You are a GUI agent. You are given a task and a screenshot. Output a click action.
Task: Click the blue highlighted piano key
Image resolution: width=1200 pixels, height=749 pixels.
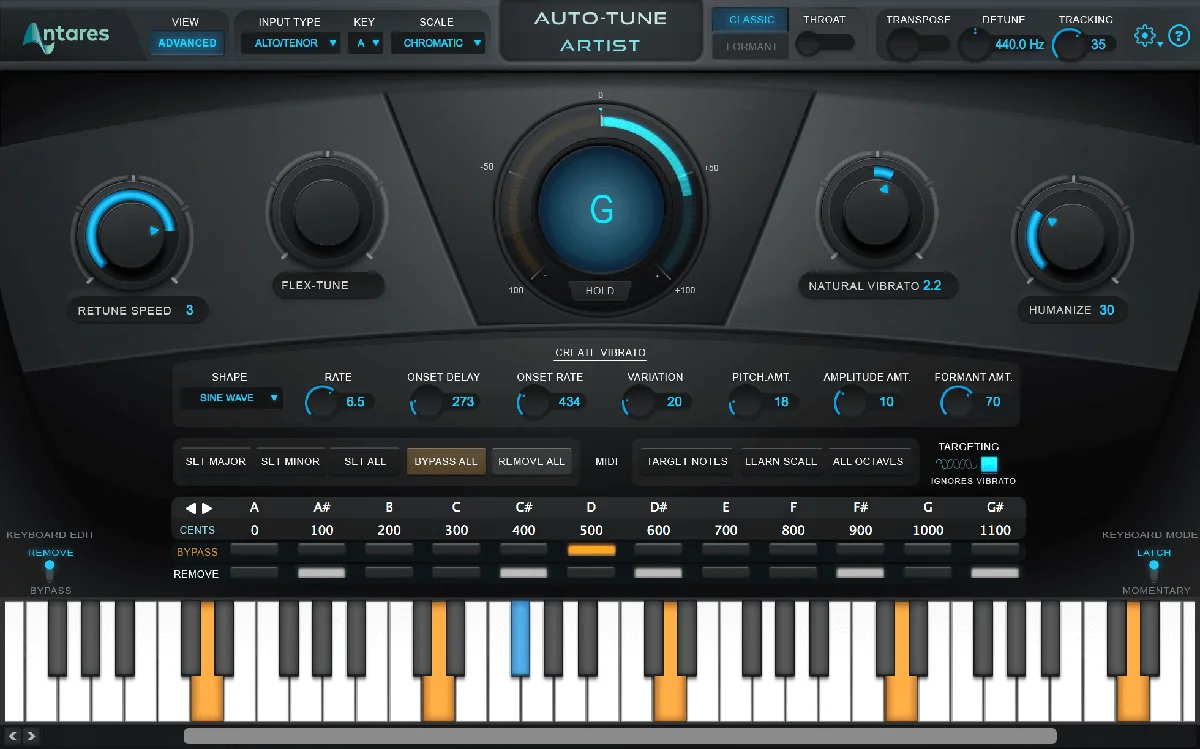coord(520,637)
